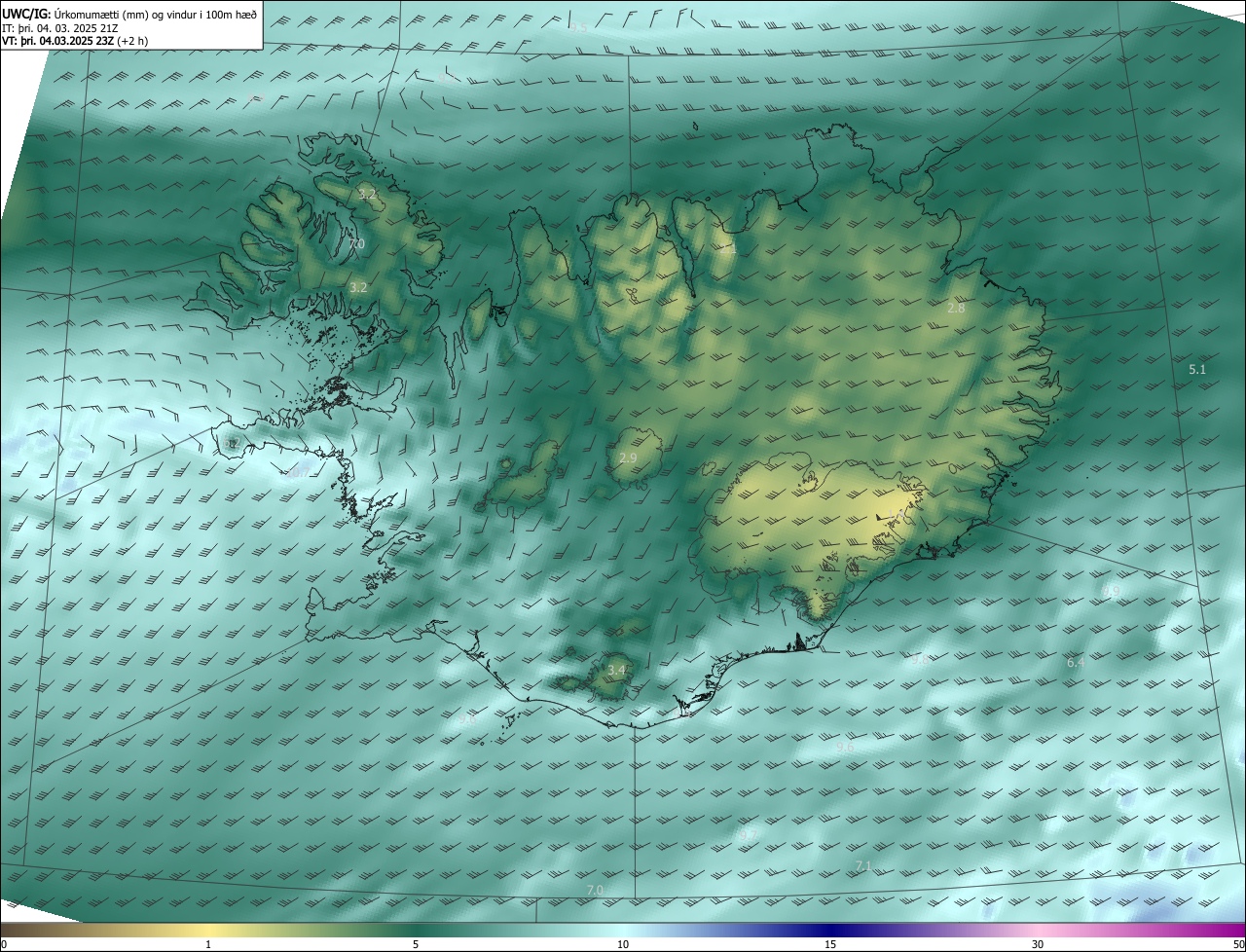Click the 10 tick on the color scale

click(623, 944)
